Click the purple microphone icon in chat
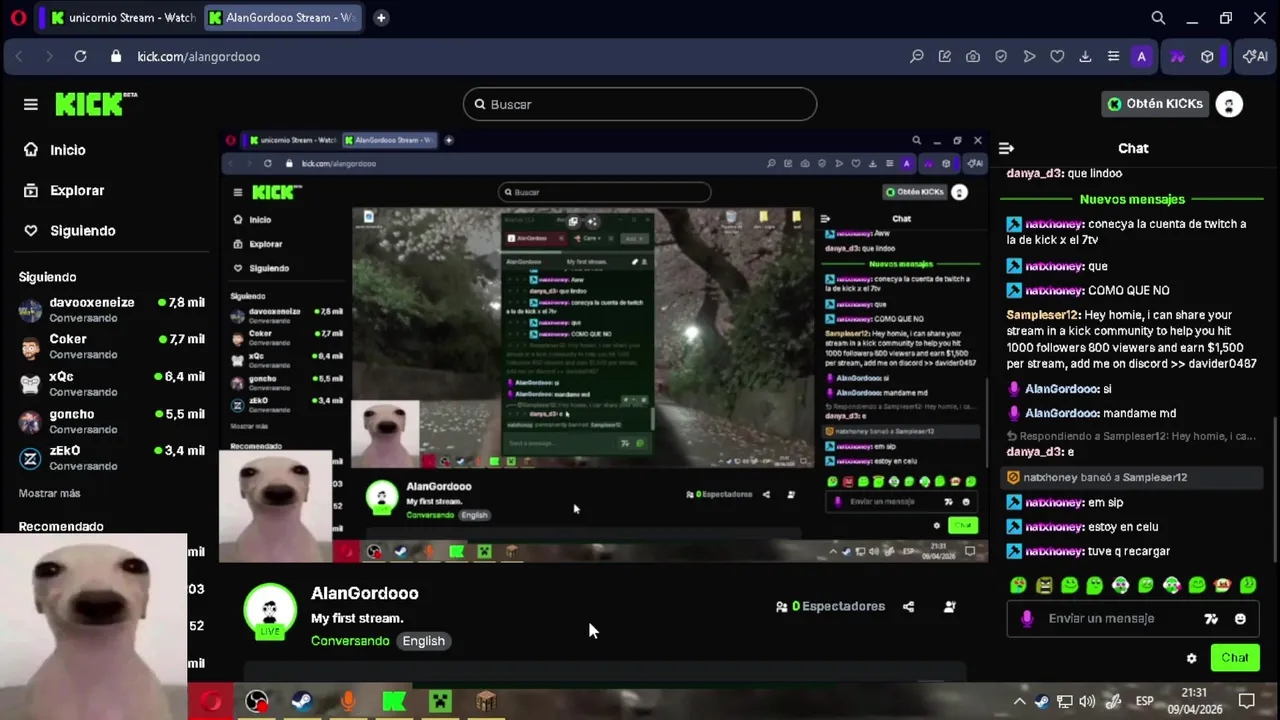1280x720 pixels. [x=1026, y=618]
